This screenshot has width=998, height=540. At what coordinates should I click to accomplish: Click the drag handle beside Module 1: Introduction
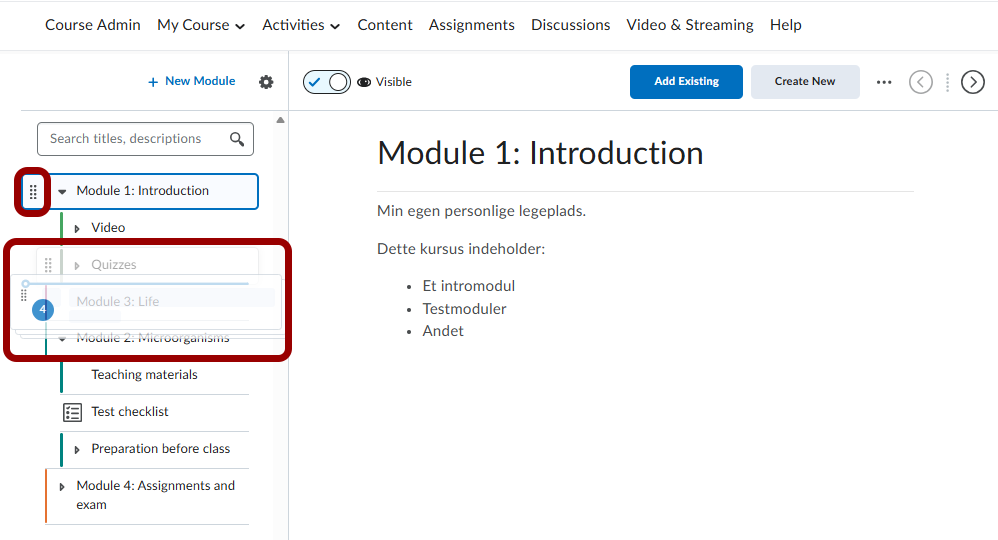coord(33,191)
